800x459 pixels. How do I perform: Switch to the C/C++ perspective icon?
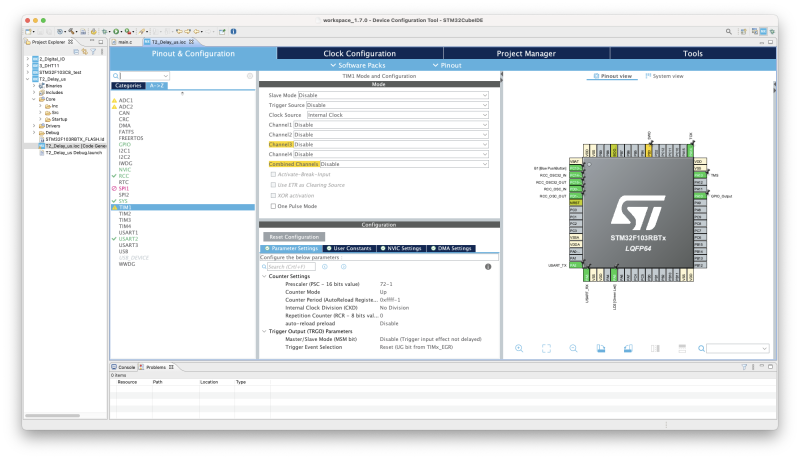(755, 32)
